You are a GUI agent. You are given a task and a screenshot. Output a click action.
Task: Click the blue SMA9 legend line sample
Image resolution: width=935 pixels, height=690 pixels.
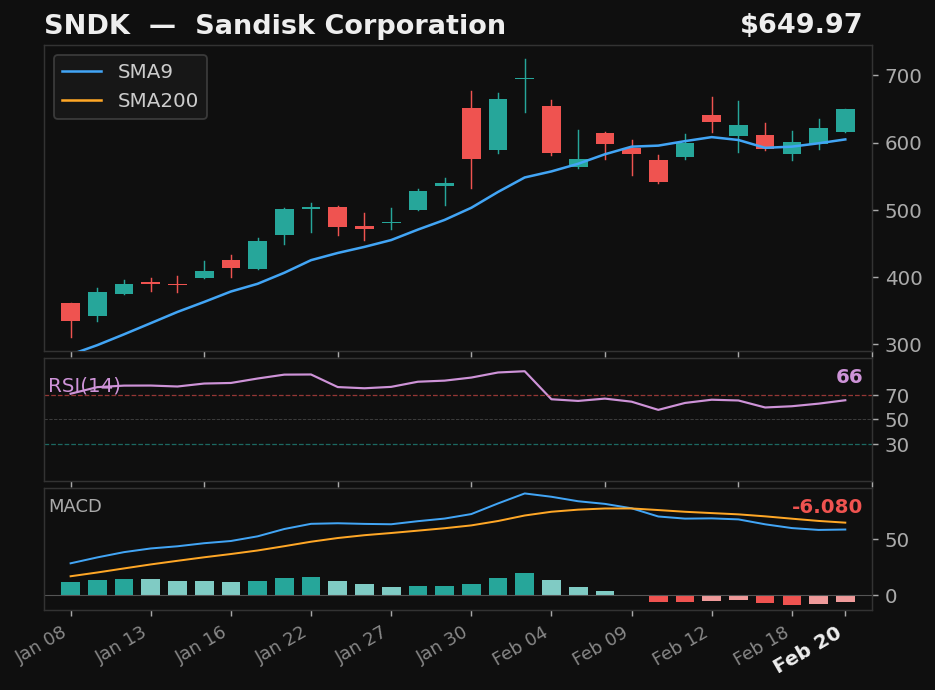82,72
